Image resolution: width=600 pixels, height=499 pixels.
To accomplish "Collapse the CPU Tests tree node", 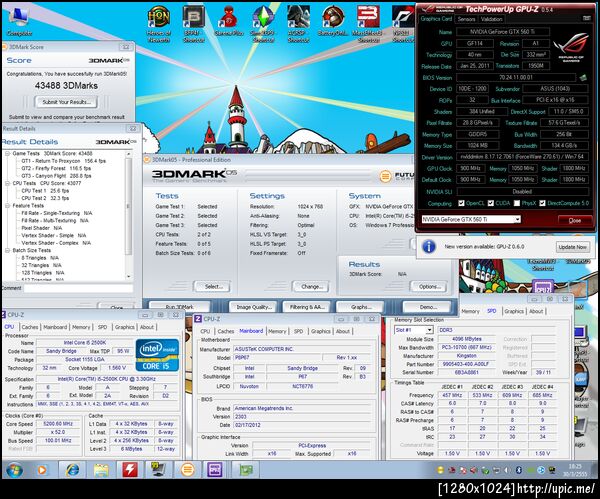I will [7, 183].
